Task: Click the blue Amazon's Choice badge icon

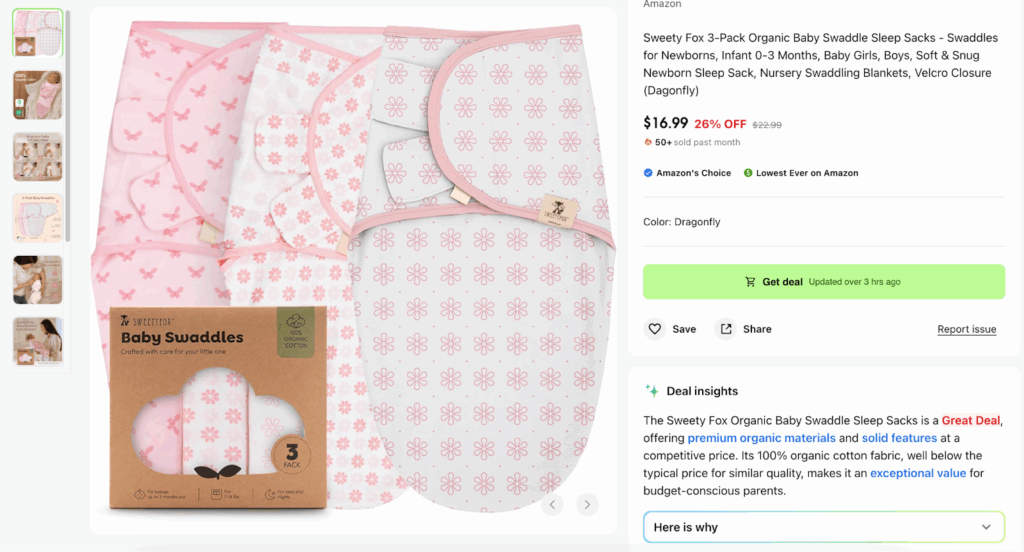Action: pyautogui.click(x=649, y=173)
